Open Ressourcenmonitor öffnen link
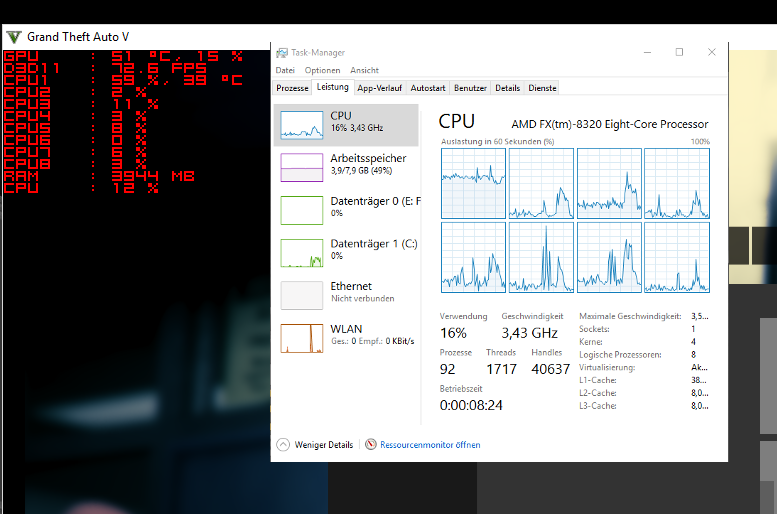This screenshot has height=514, width=777. point(430,445)
